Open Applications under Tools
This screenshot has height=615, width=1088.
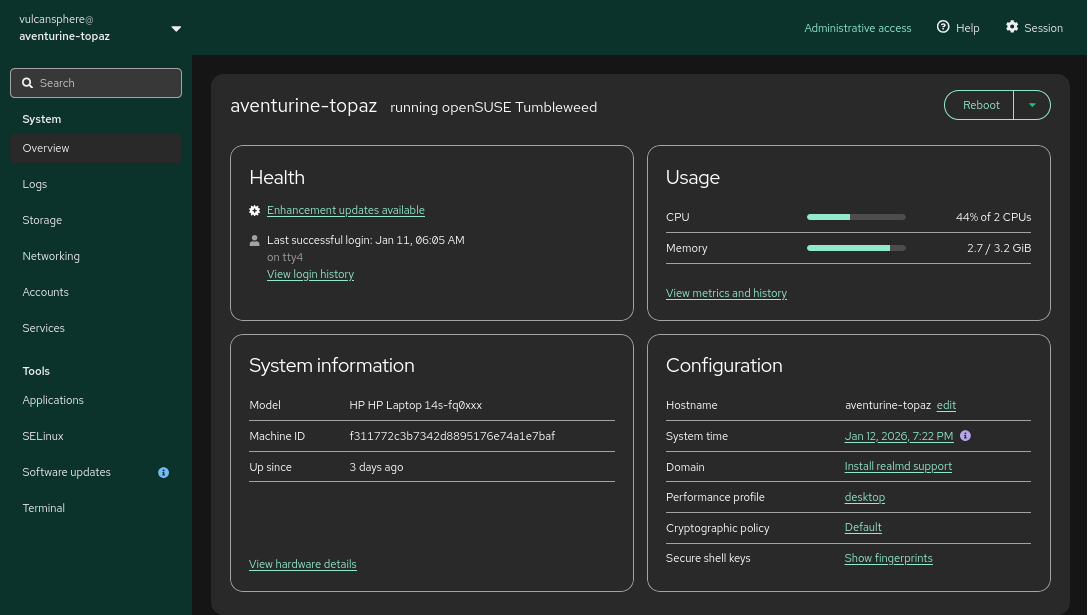click(96, 401)
